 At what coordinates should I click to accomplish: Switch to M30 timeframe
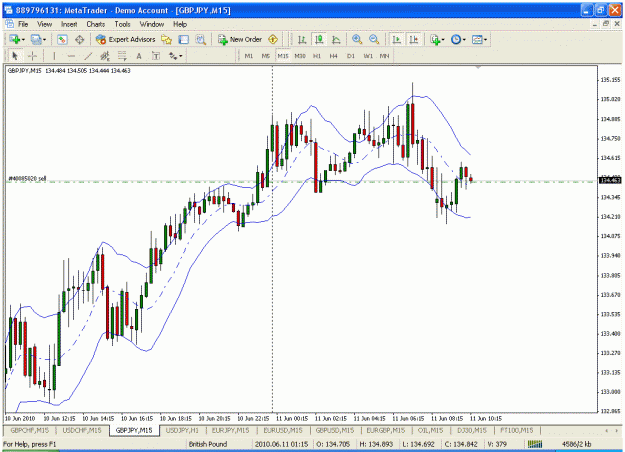pos(300,56)
